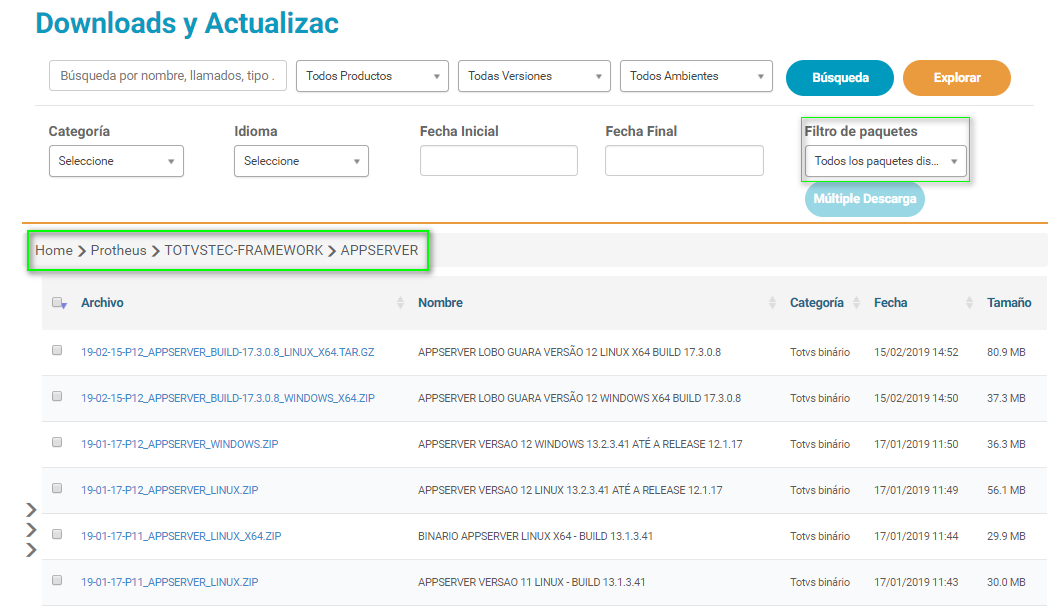Open 19-01-17-P12_APPSERVER_LINUX.ZIP file link
This screenshot has height=610, width=1051.
(x=170, y=490)
